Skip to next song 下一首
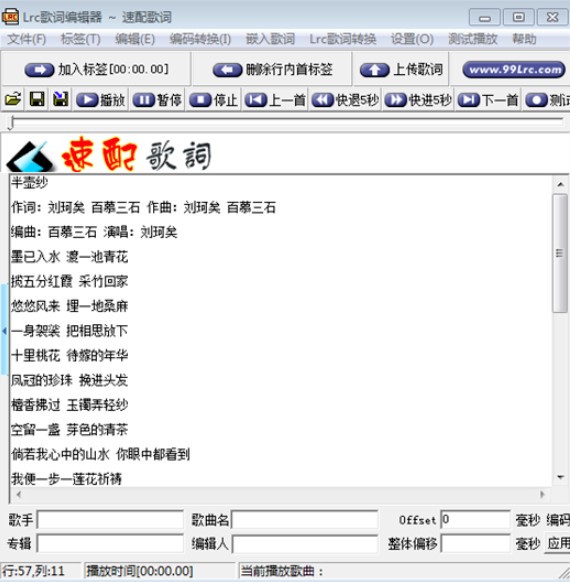 tap(488, 100)
